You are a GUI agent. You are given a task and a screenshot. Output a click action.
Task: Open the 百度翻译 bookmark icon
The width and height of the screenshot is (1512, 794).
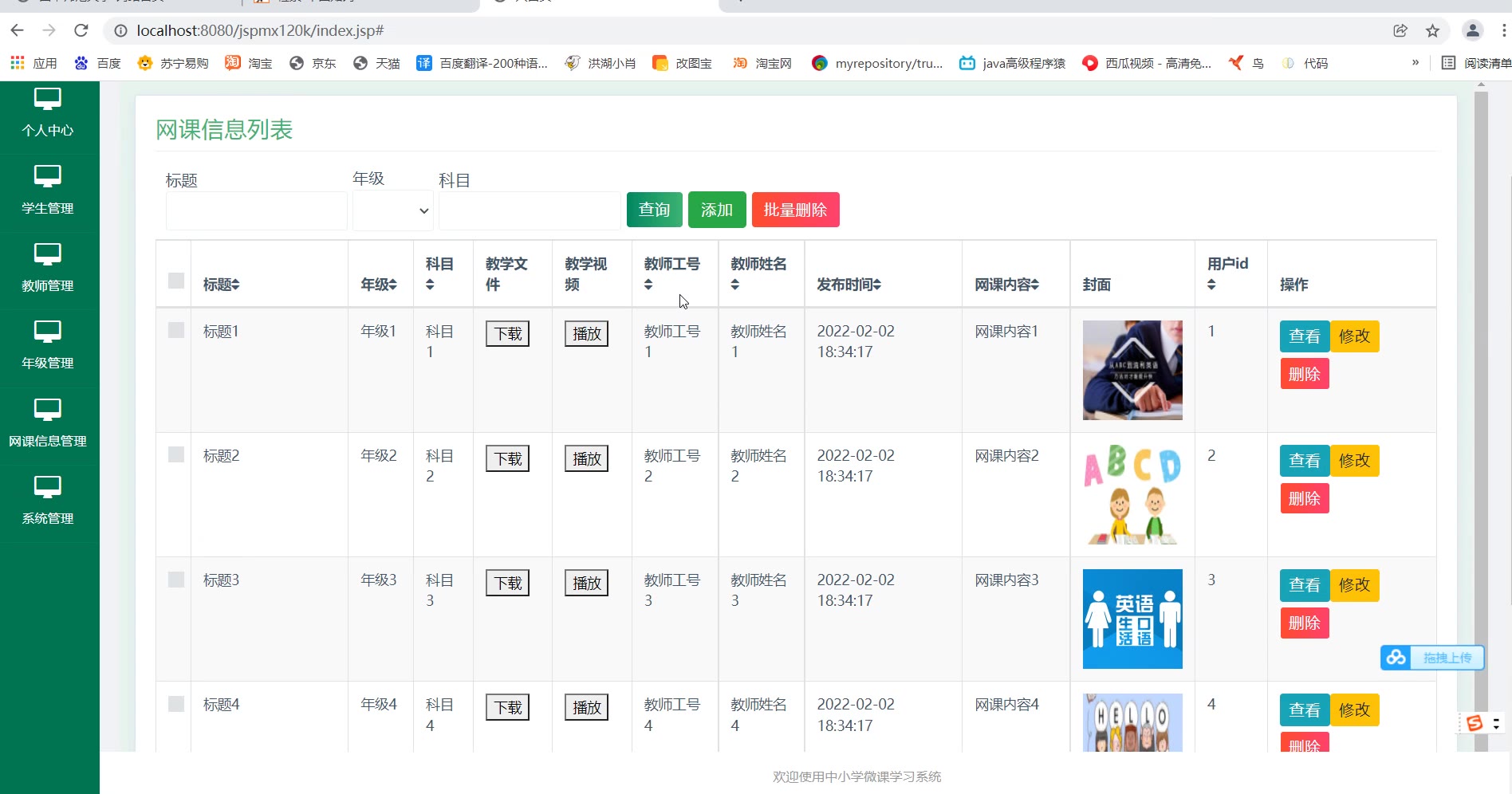pos(424,63)
